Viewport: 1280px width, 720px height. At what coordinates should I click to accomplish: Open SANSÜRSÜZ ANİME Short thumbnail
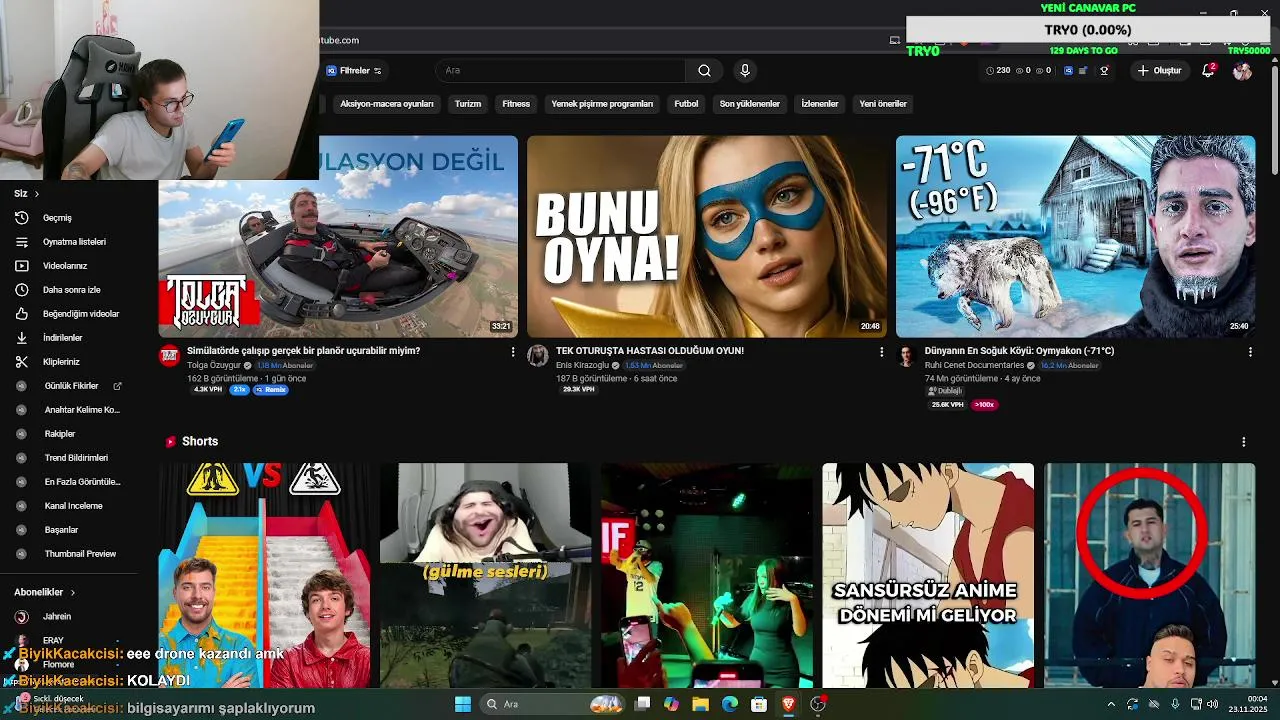tap(928, 575)
